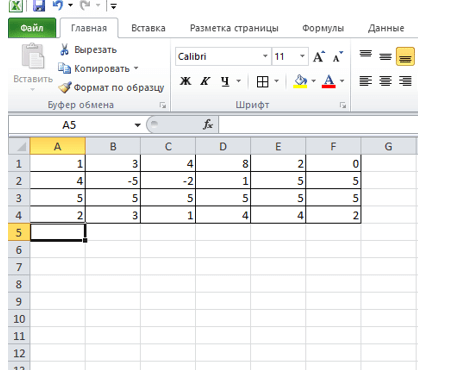This screenshot has width=449, height=385.
Task: Click the Select All corner triangle
Action: pos(19,146)
